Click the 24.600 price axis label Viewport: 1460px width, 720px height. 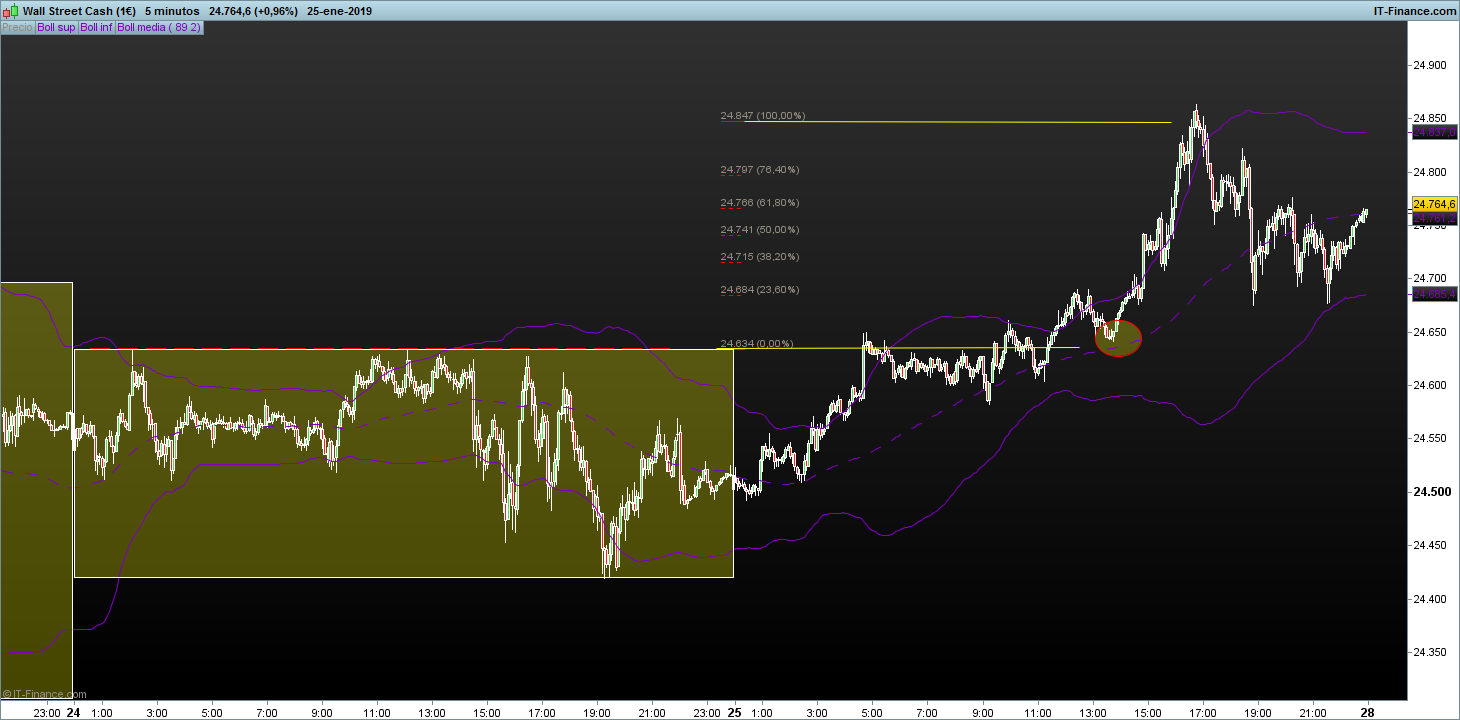1429,386
